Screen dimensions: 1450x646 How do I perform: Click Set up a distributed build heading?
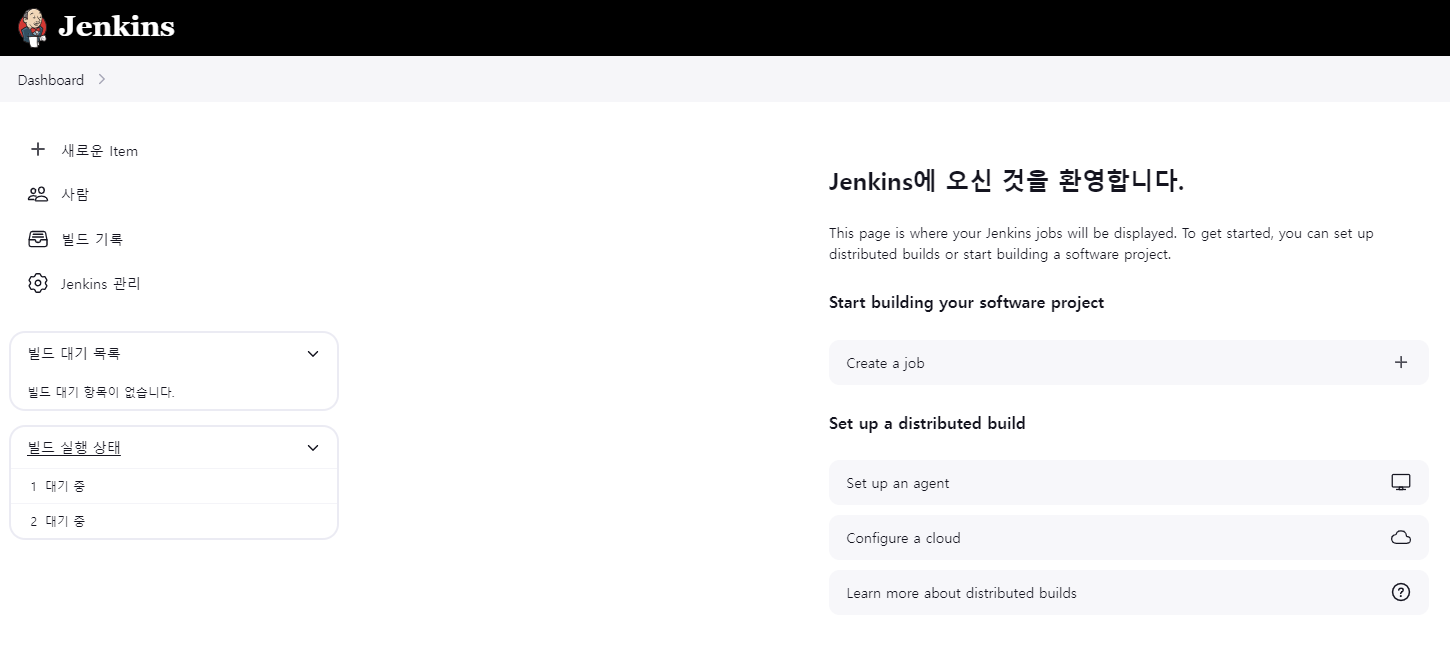pos(927,423)
